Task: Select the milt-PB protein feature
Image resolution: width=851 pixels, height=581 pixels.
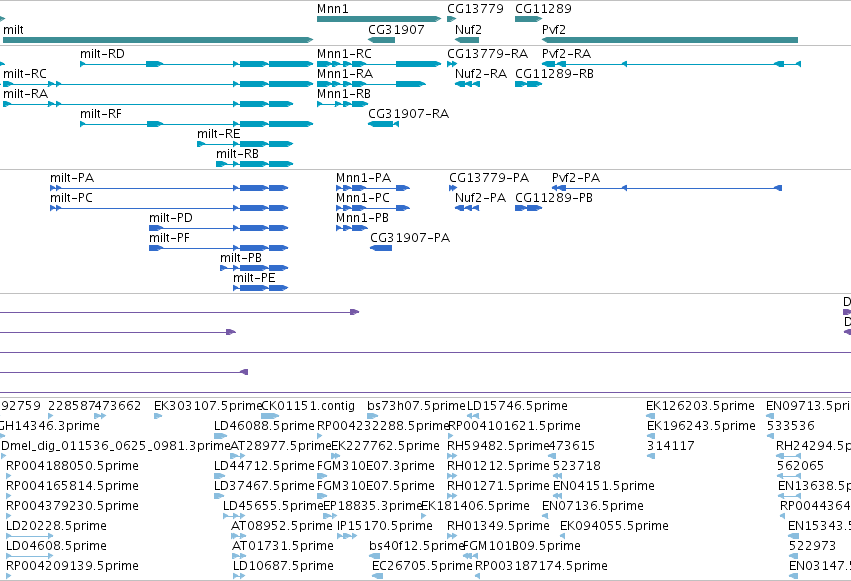Action: pos(254,268)
